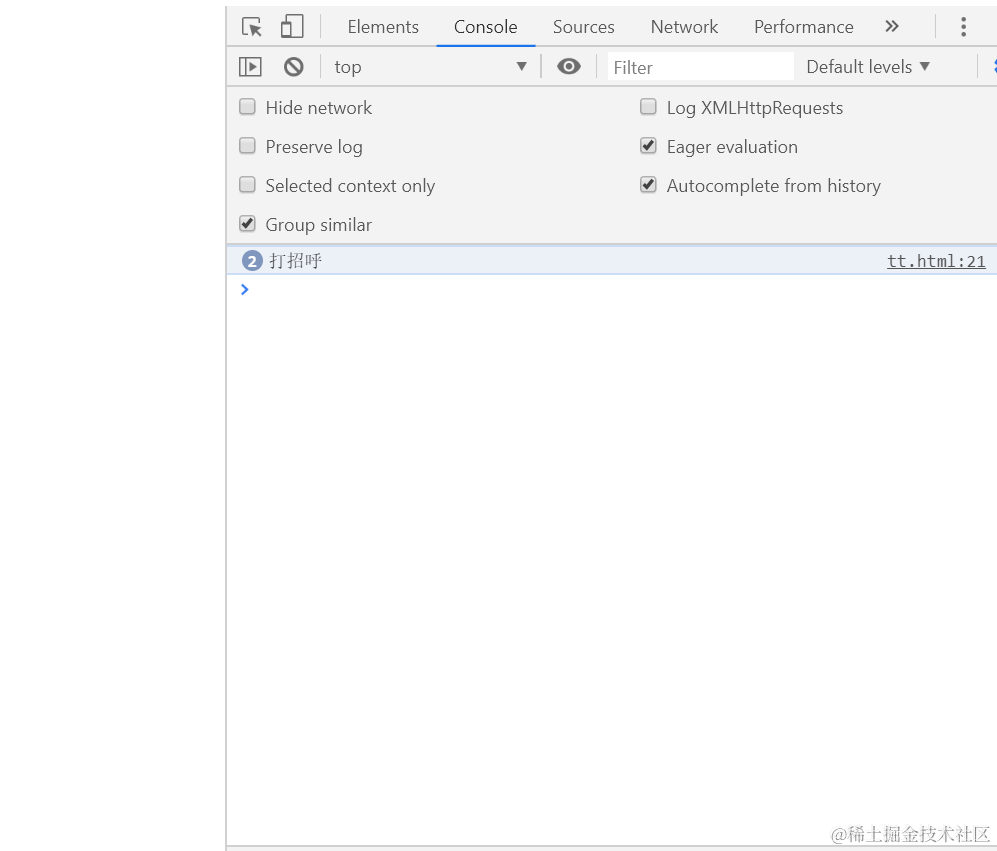The height and width of the screenshot is (851, 997).
Task: Activate the inspect element picker icon
Action: click(252, 27)
